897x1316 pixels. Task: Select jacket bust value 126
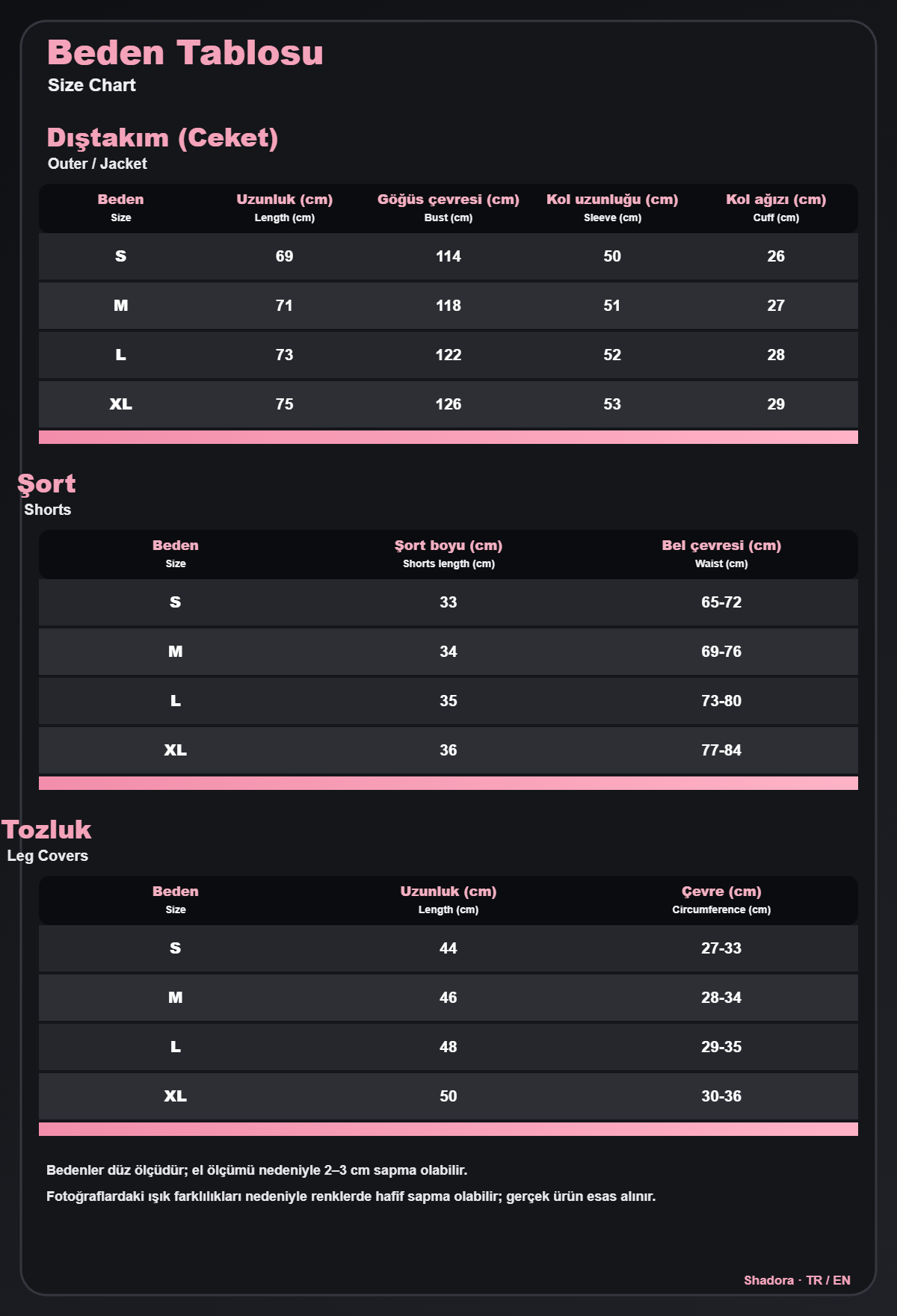point(449,404)
